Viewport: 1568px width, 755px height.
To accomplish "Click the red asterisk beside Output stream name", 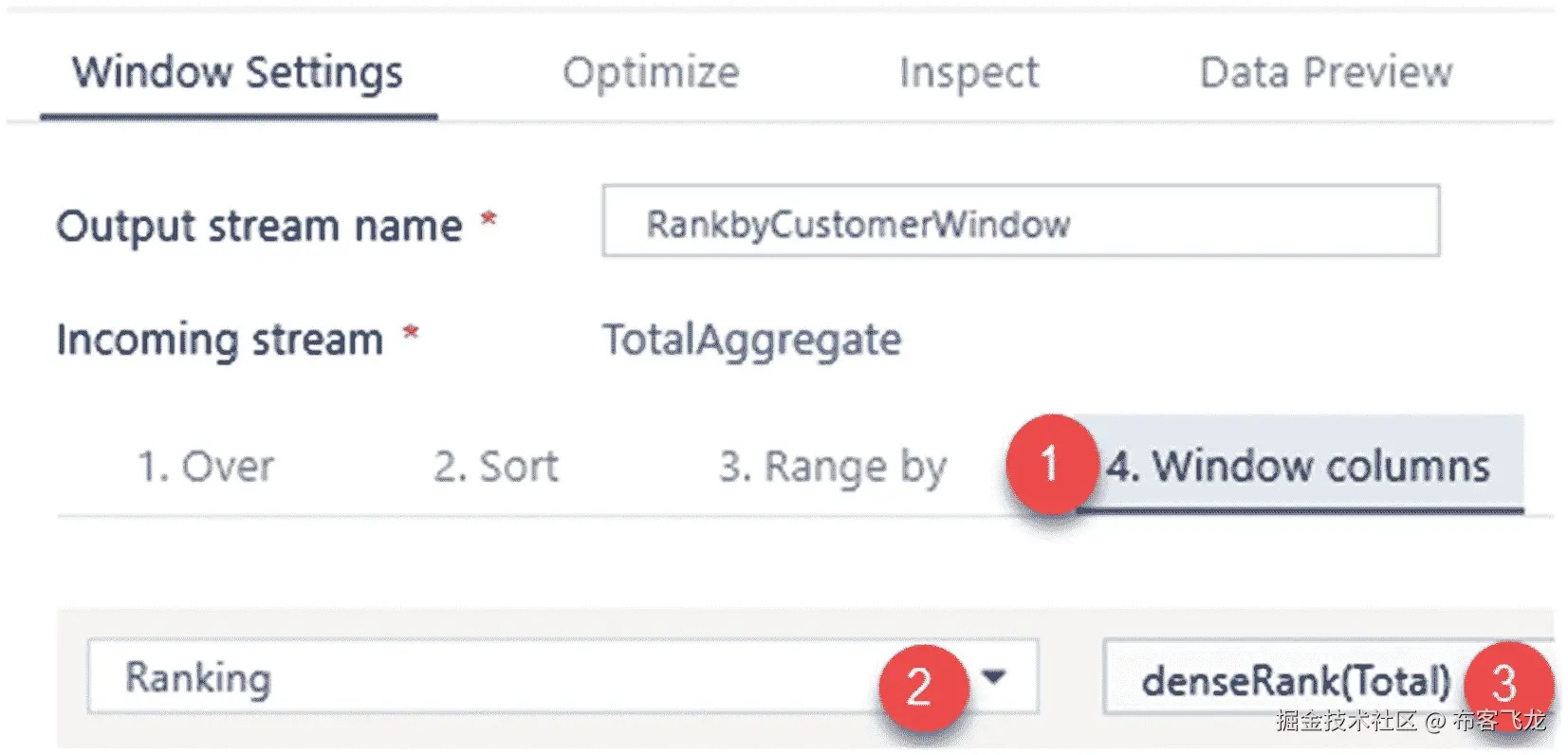I will click(489, 220).
